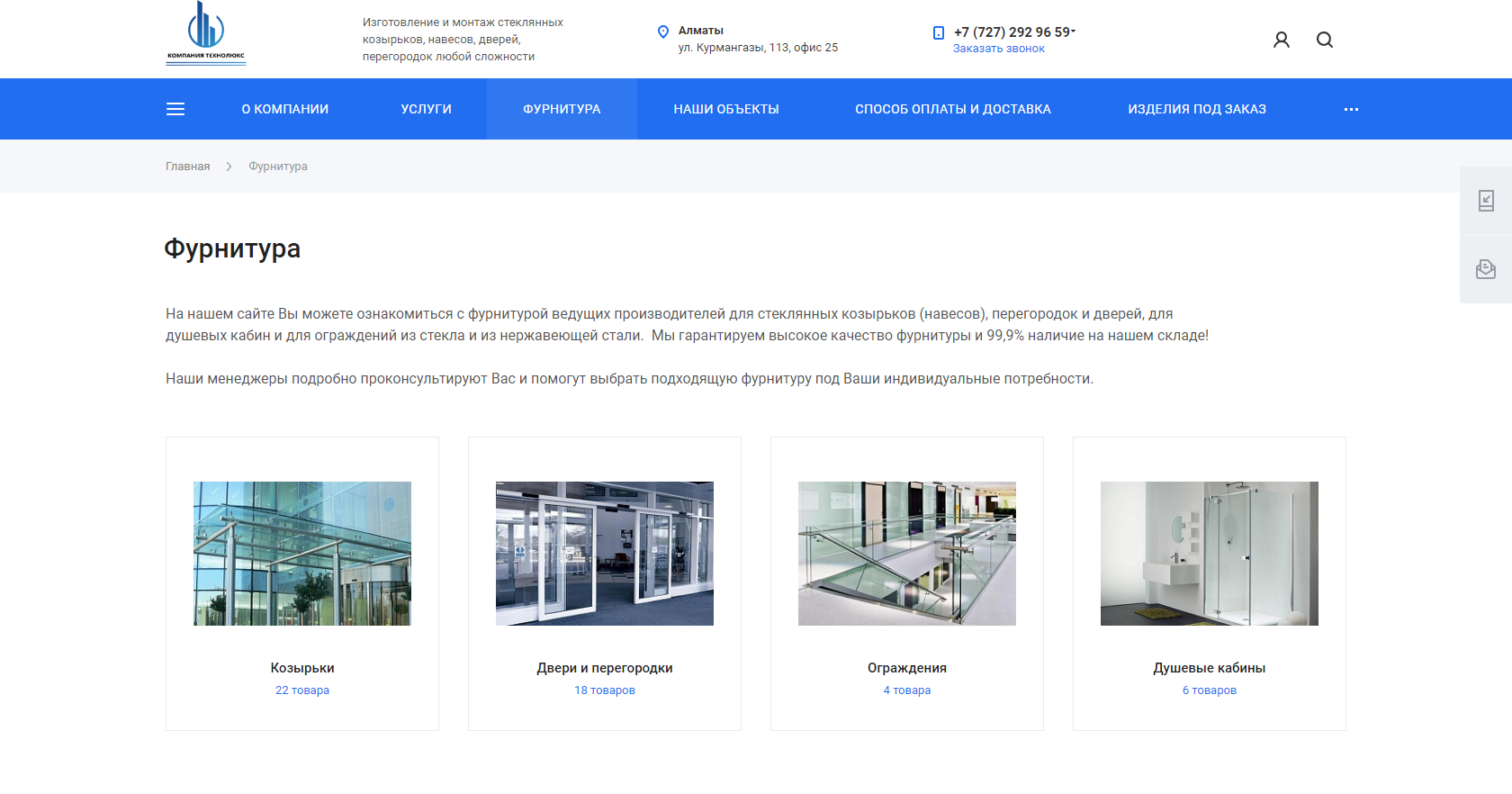This screenshot has height=794, width=1512.
Task: Open the Душевые кабины category title
Action: (1210, 668)
